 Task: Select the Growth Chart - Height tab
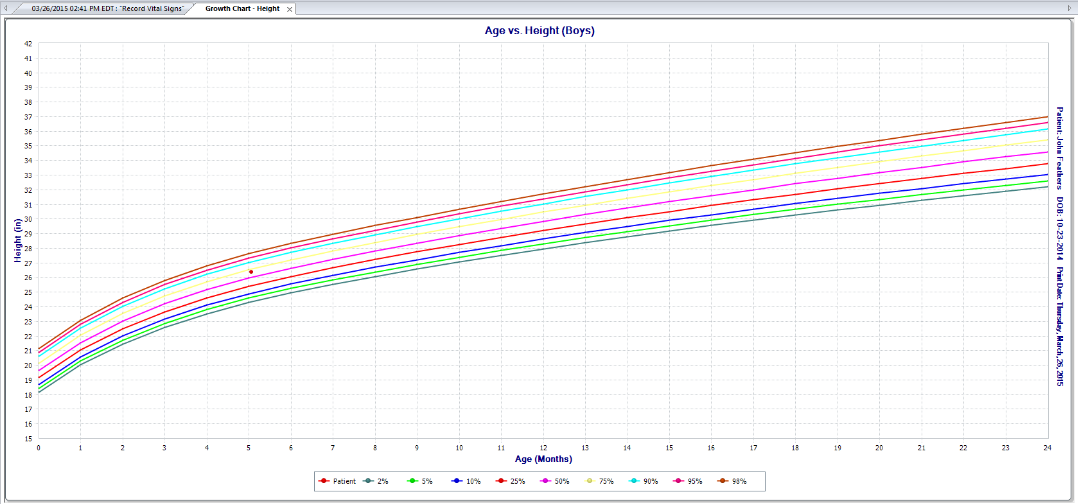coord(242,8)
